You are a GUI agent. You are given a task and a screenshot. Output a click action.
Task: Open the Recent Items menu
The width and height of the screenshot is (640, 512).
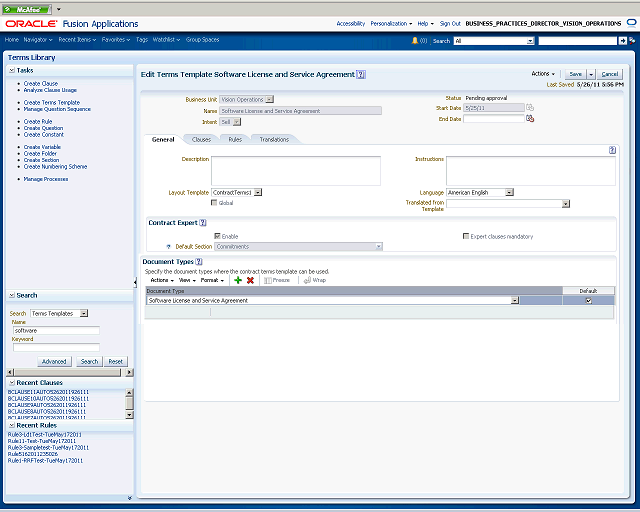click(x=77, y=40)
